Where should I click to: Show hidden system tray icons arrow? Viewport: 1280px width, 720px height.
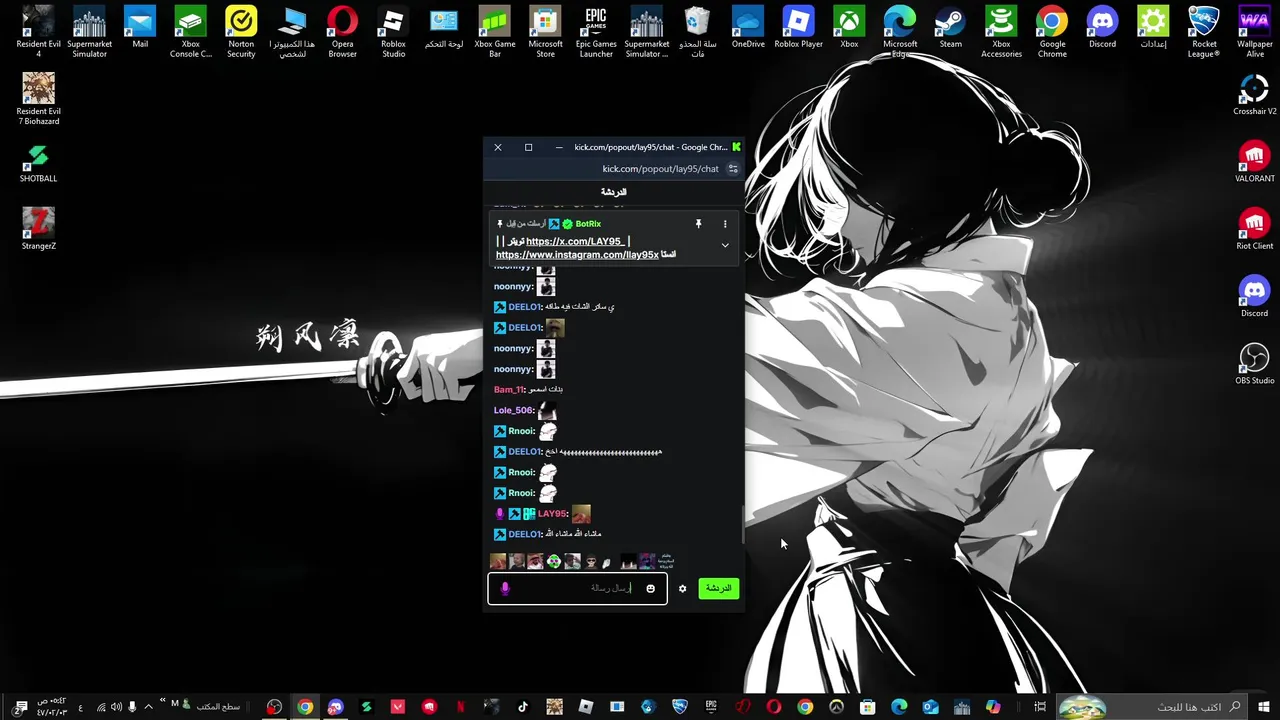coord(148,707)
